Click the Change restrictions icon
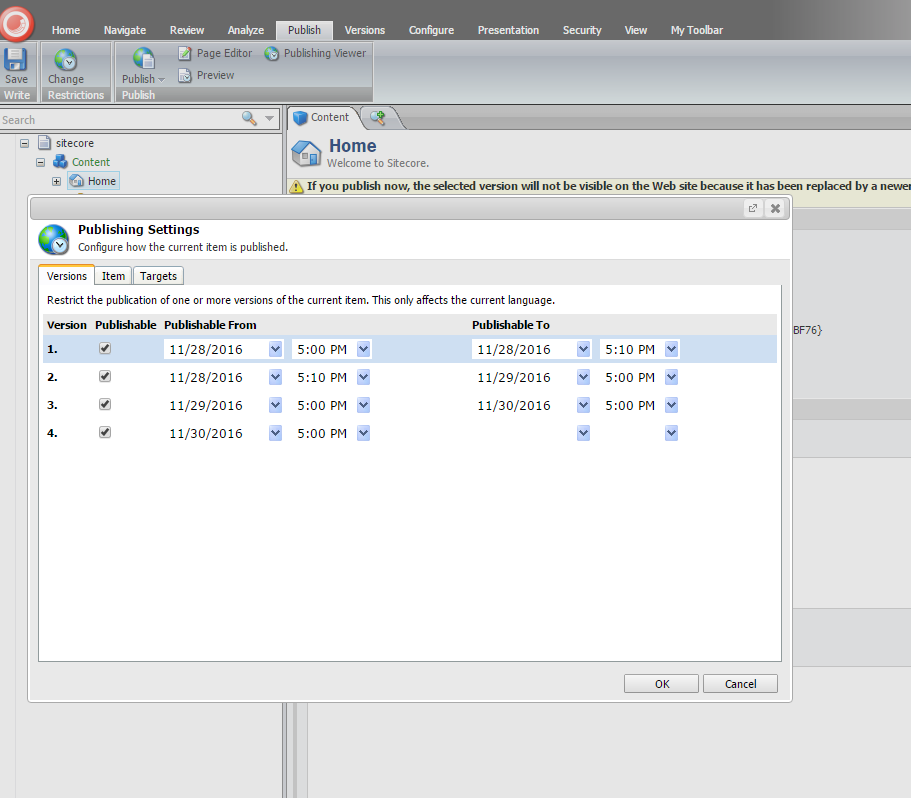 (66, 61)
